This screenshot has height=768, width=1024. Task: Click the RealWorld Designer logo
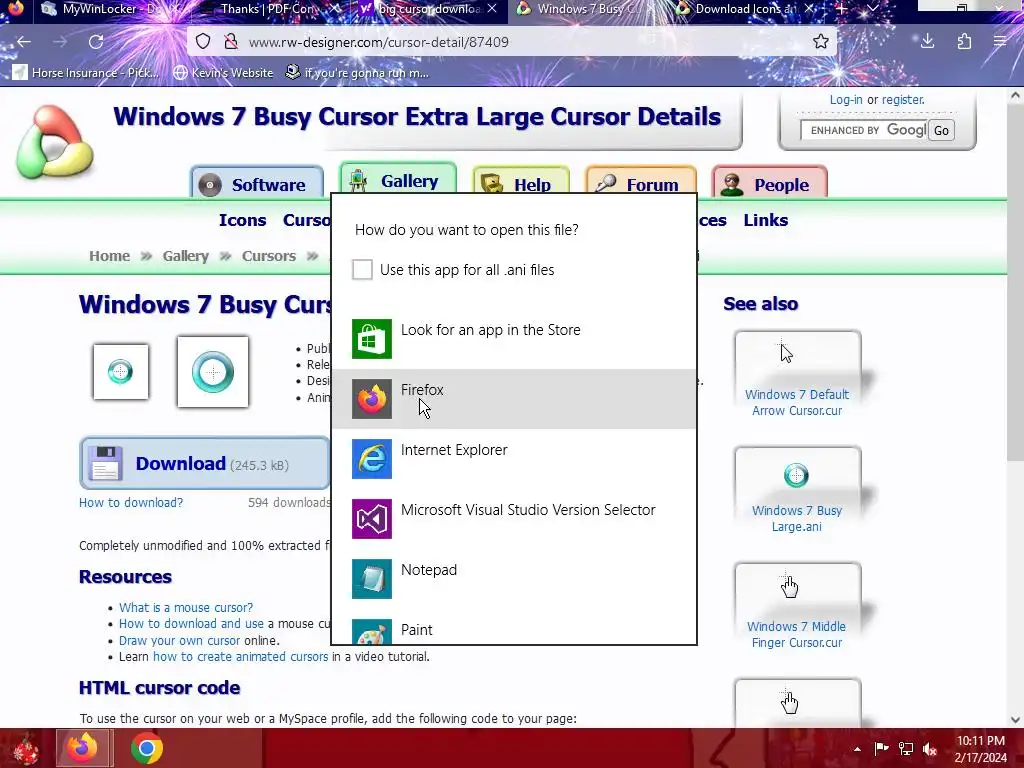coord(54,142)
